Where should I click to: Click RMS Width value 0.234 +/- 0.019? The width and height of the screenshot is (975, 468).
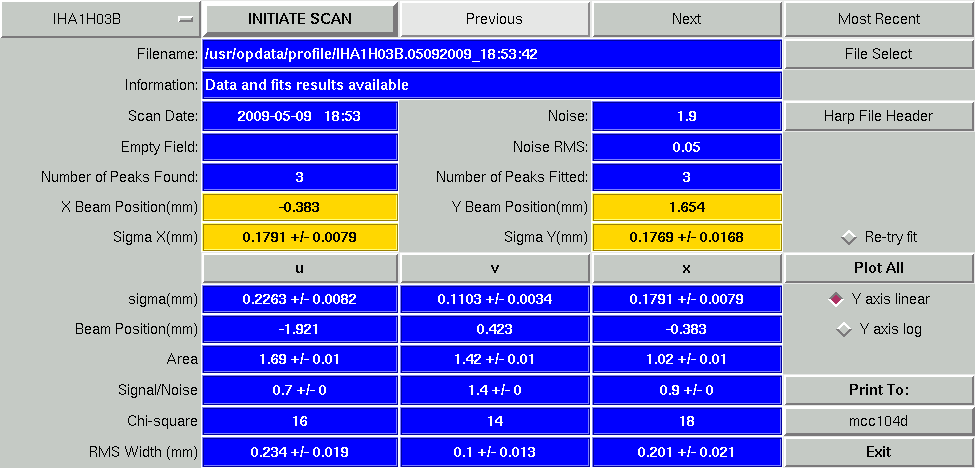[x=300, y=452]
